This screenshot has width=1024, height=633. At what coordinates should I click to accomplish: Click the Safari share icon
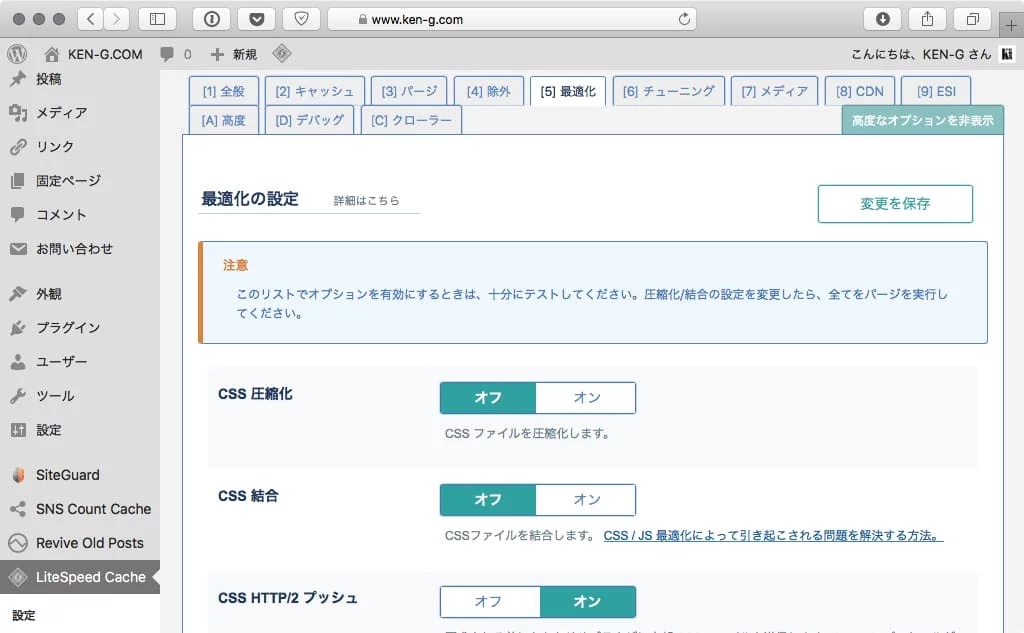(927, 19)
